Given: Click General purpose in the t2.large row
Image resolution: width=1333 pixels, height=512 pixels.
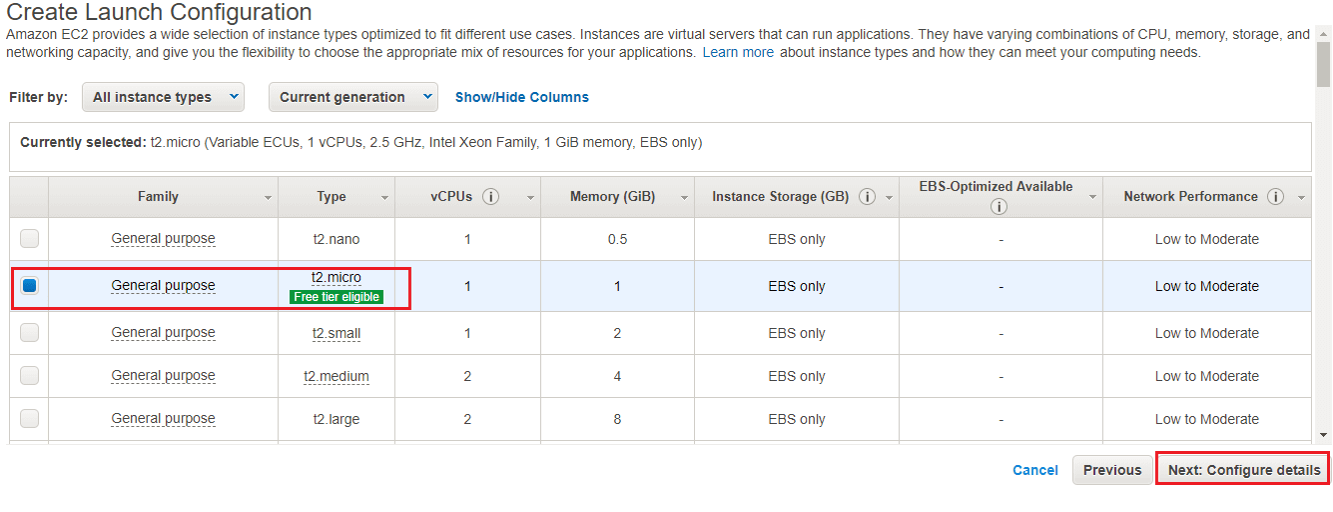Looking at the screenshot, I should coord(163,419).
